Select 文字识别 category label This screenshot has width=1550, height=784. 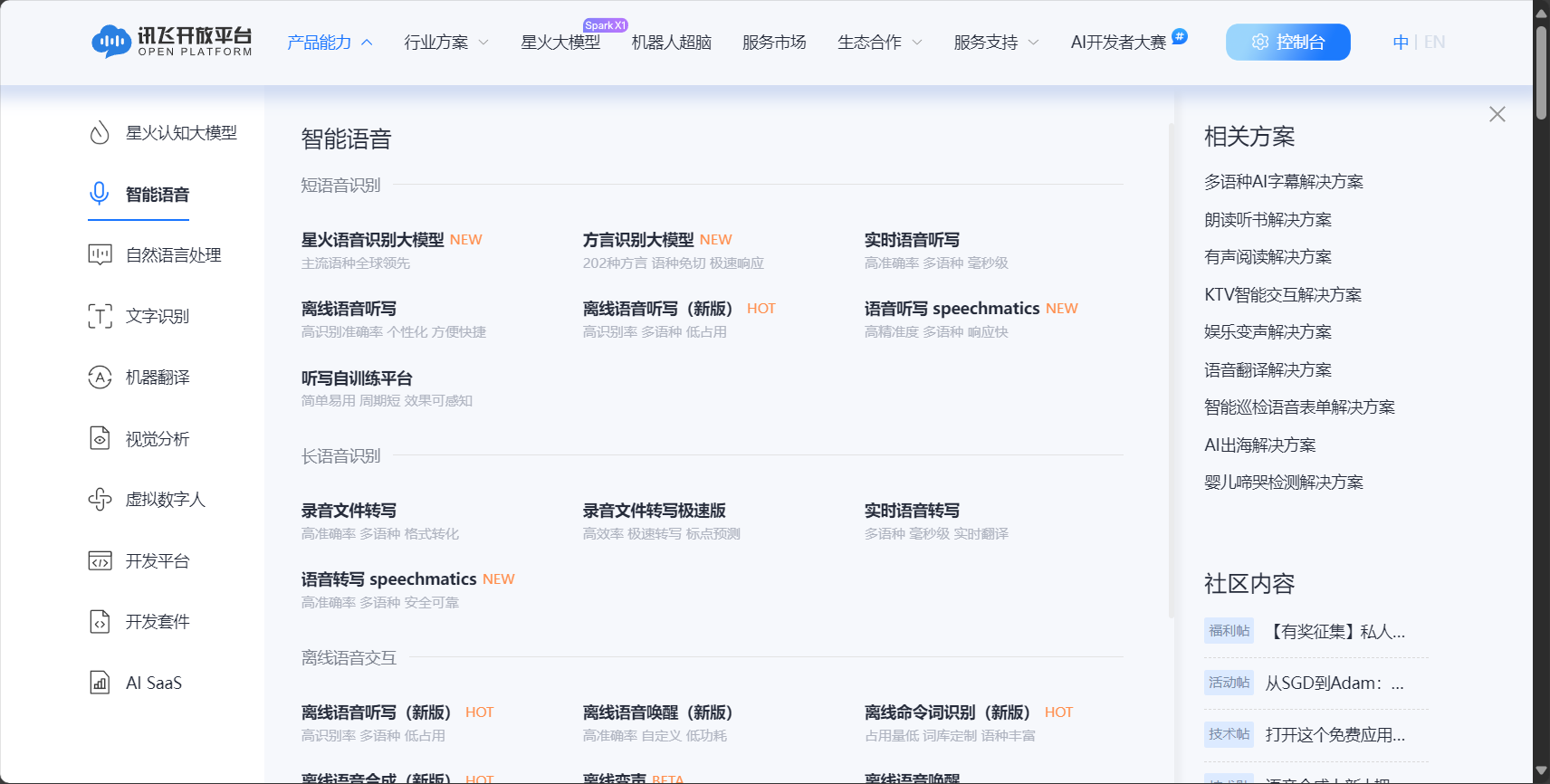[158, 316]
